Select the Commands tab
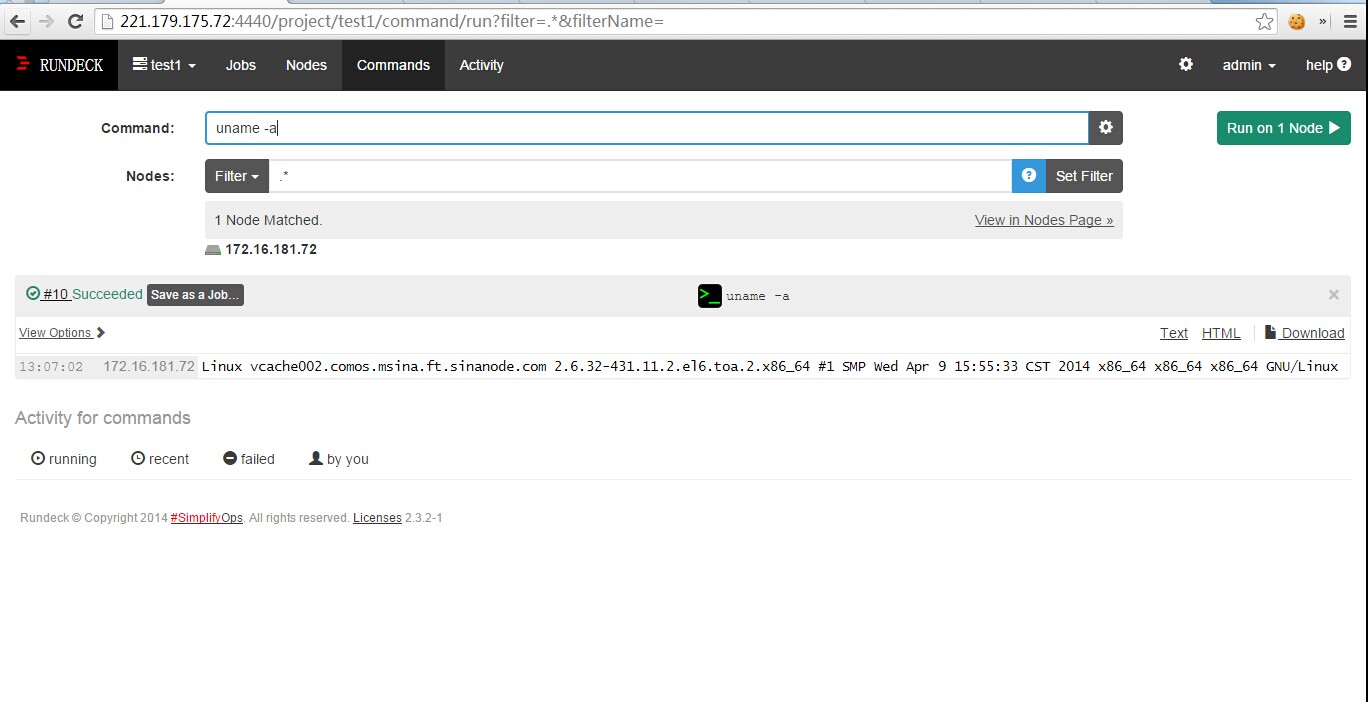Viewport: 1368px width, 702px height. pyautogui.click(x=393, y=65)
